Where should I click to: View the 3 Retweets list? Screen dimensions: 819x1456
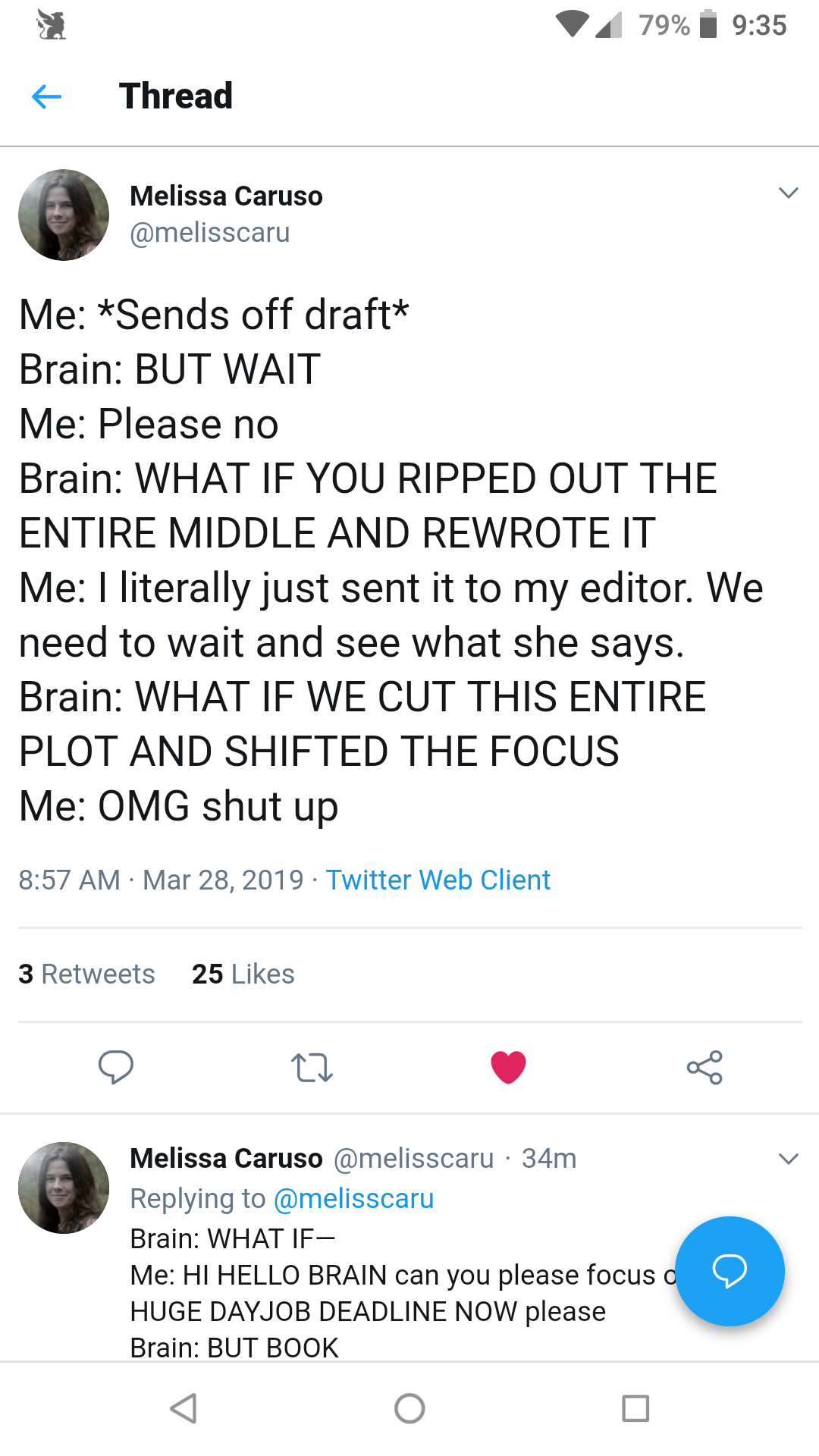point(86,974)
